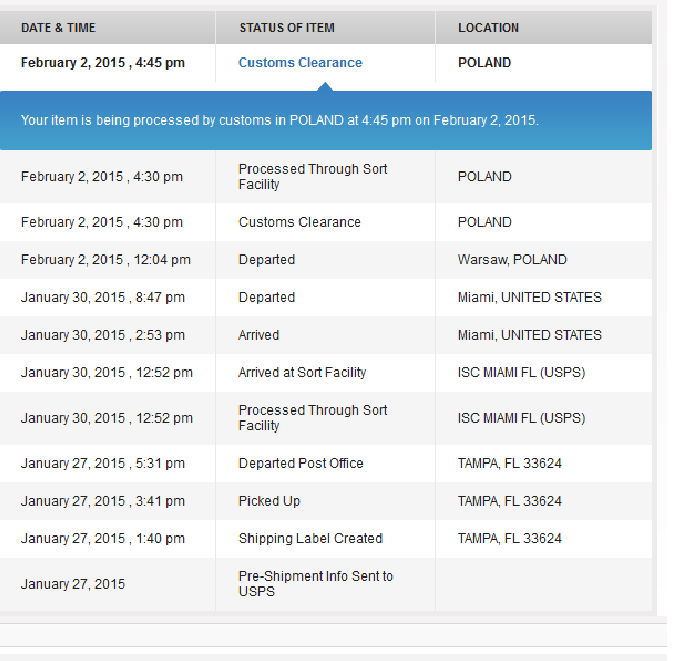
Task: Click the Arrived status at 2:53 pm
Action: [258, 335]
